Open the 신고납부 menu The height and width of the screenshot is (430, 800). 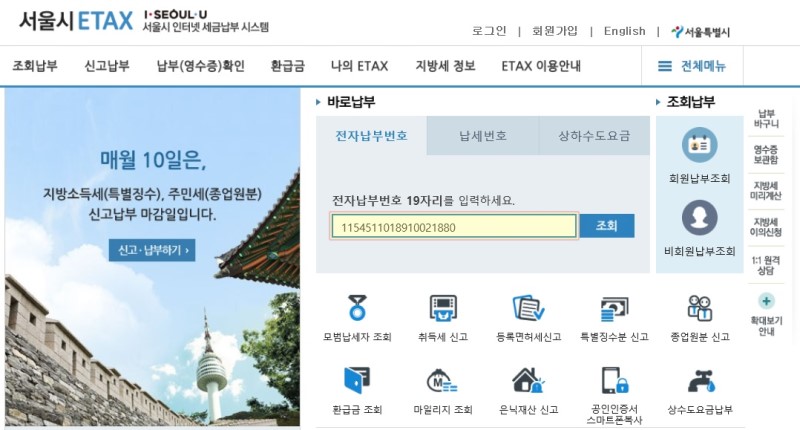(x=107, y=66)
